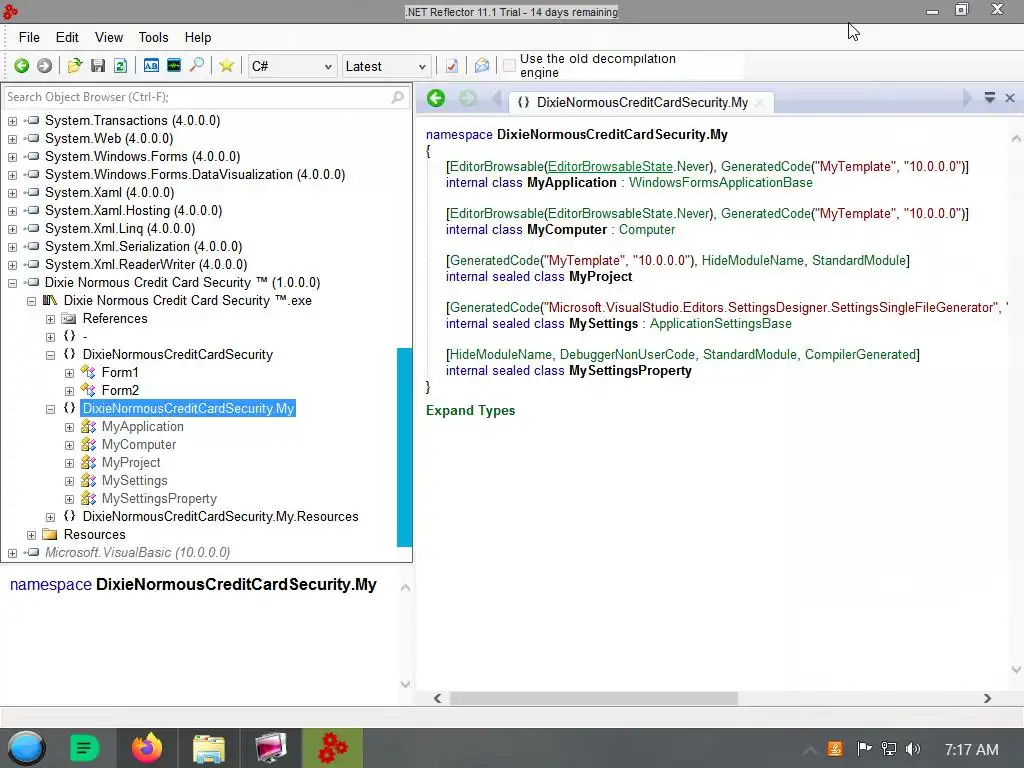The image size is (1024, 768).
Task: Follow the EditorBrowsableState link in code
Action: 610,167
